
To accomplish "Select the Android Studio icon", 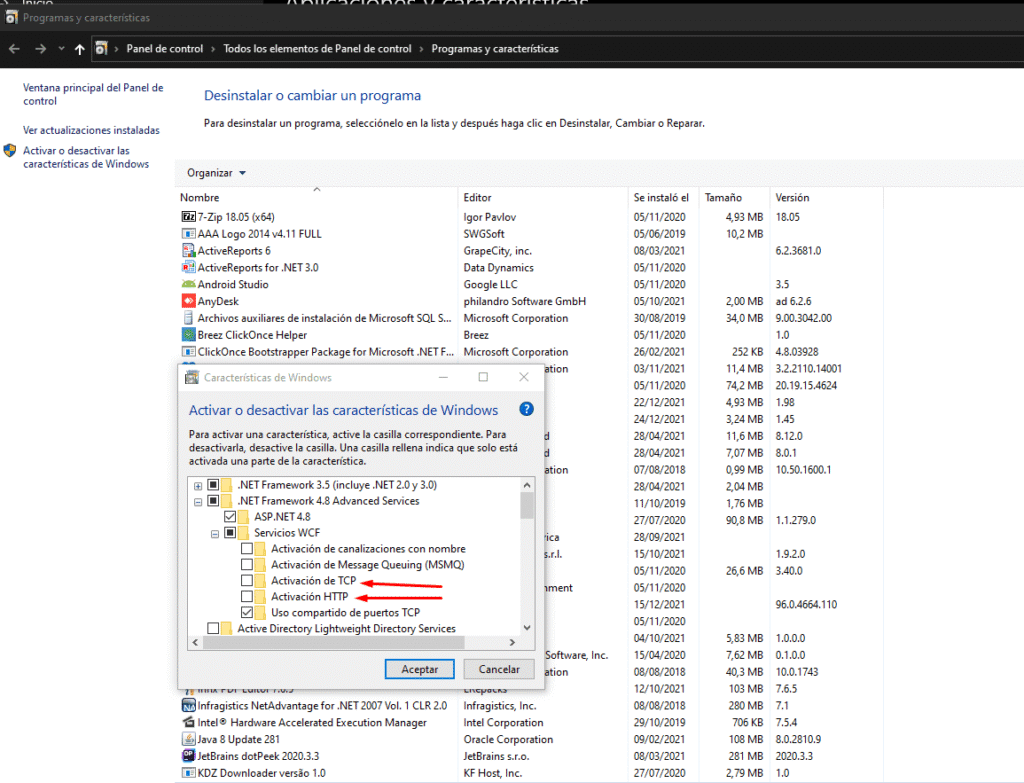I will click(x=188, y=284).
